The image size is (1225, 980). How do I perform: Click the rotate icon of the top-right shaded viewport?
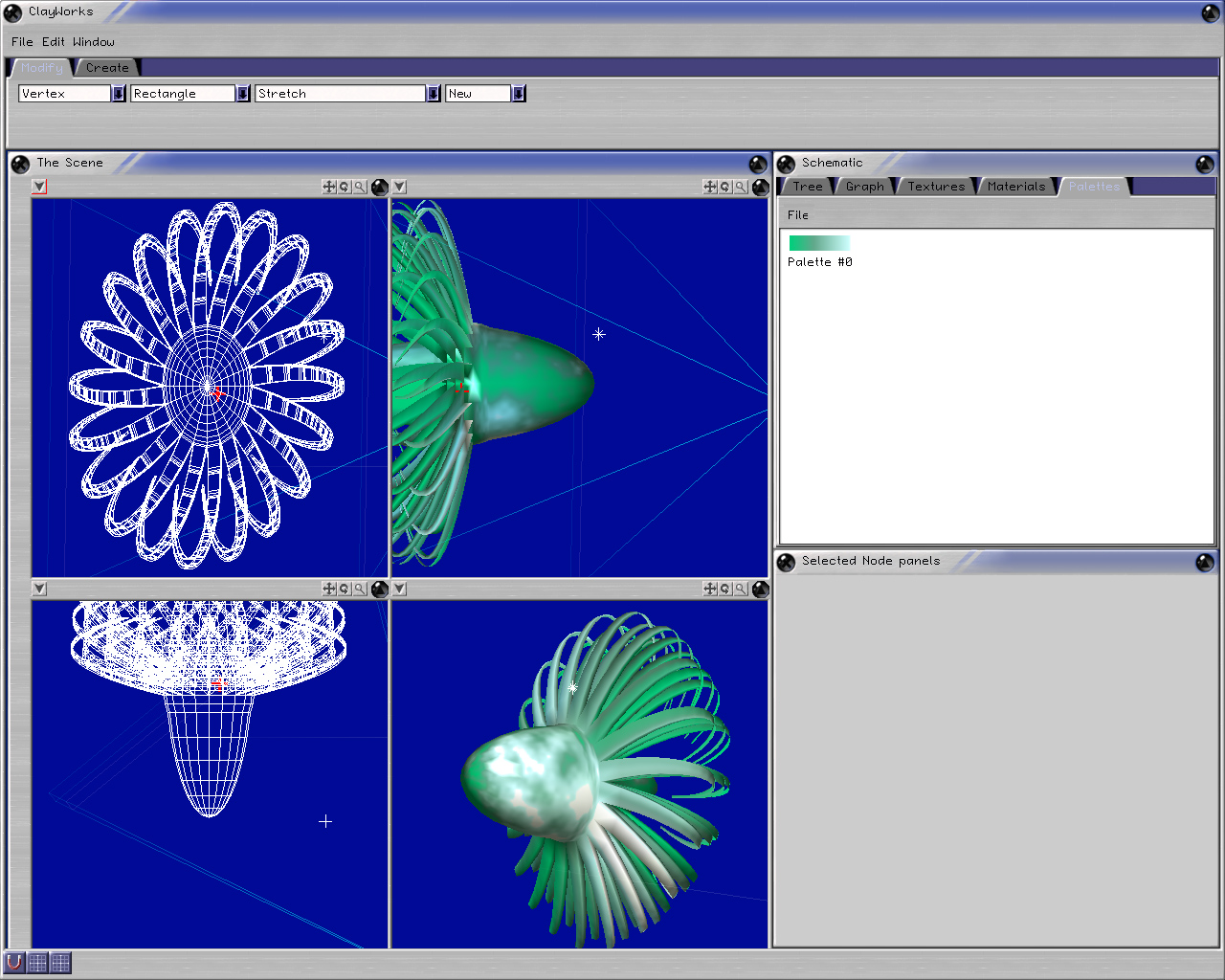click(725, 187)
